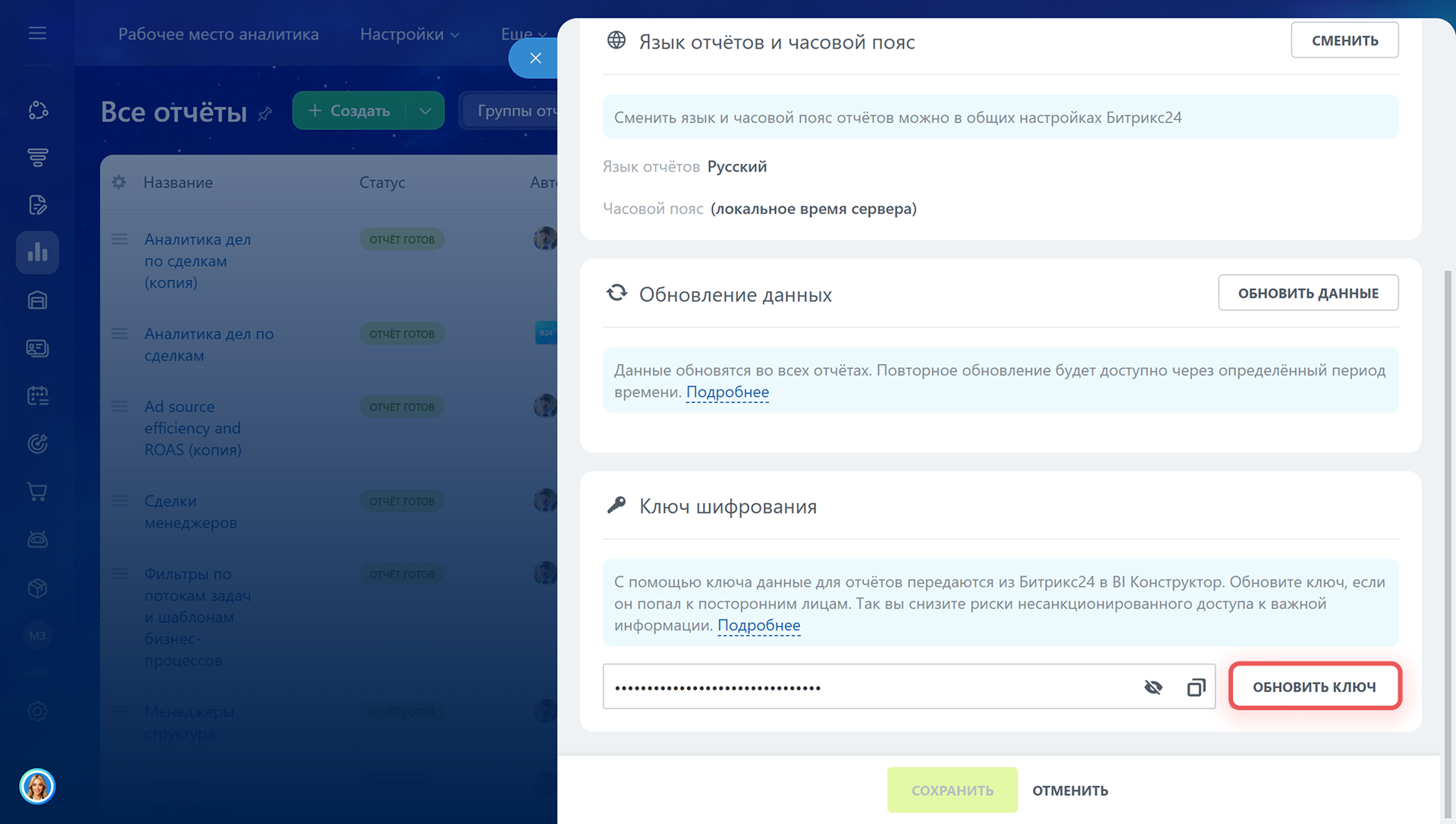Screen dimensions: 1456x824
Task: Open Рабочее место аналитика menu item
Action: [218, 34]
